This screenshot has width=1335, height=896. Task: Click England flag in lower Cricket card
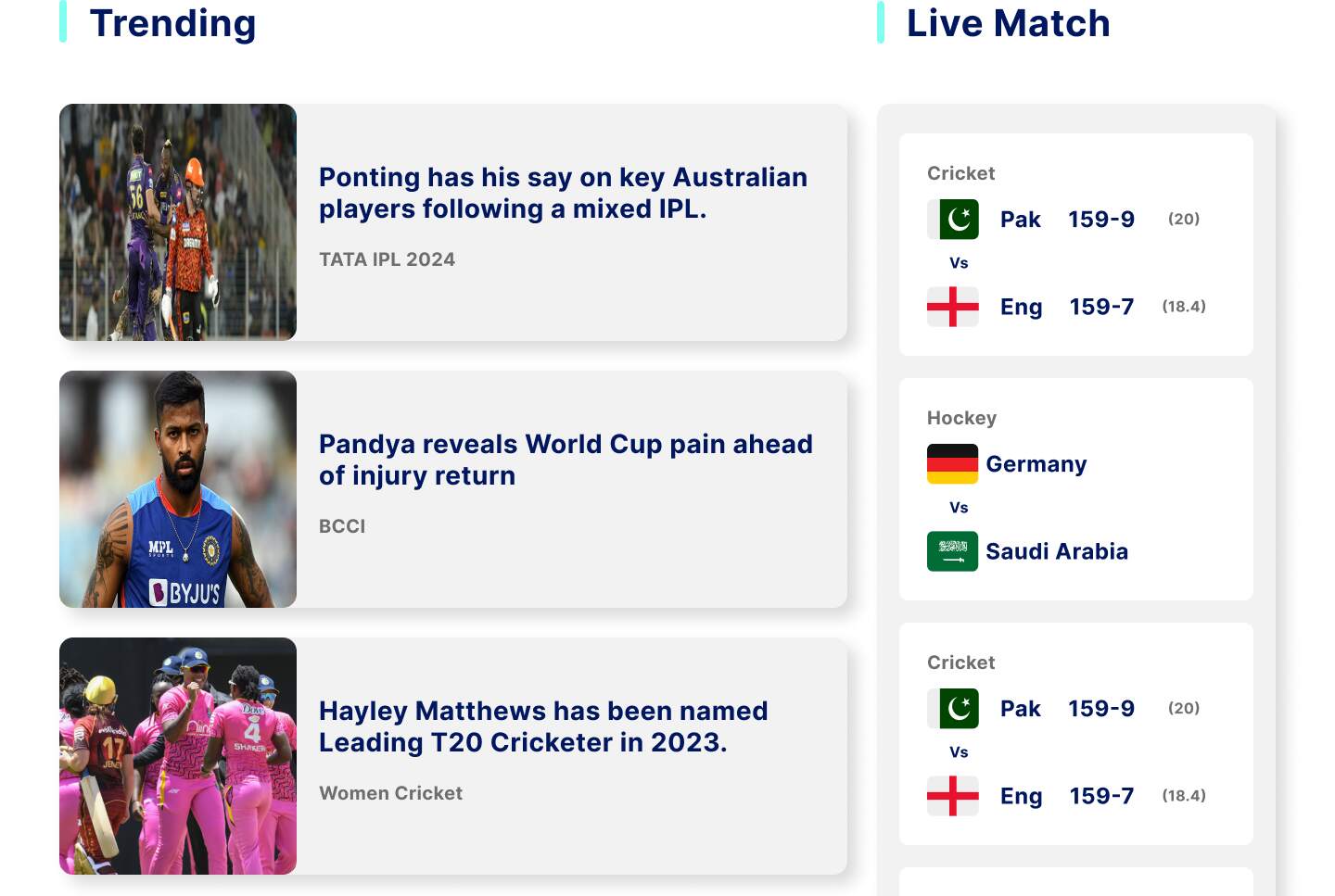pyautogui.click(x=953, y=796)
